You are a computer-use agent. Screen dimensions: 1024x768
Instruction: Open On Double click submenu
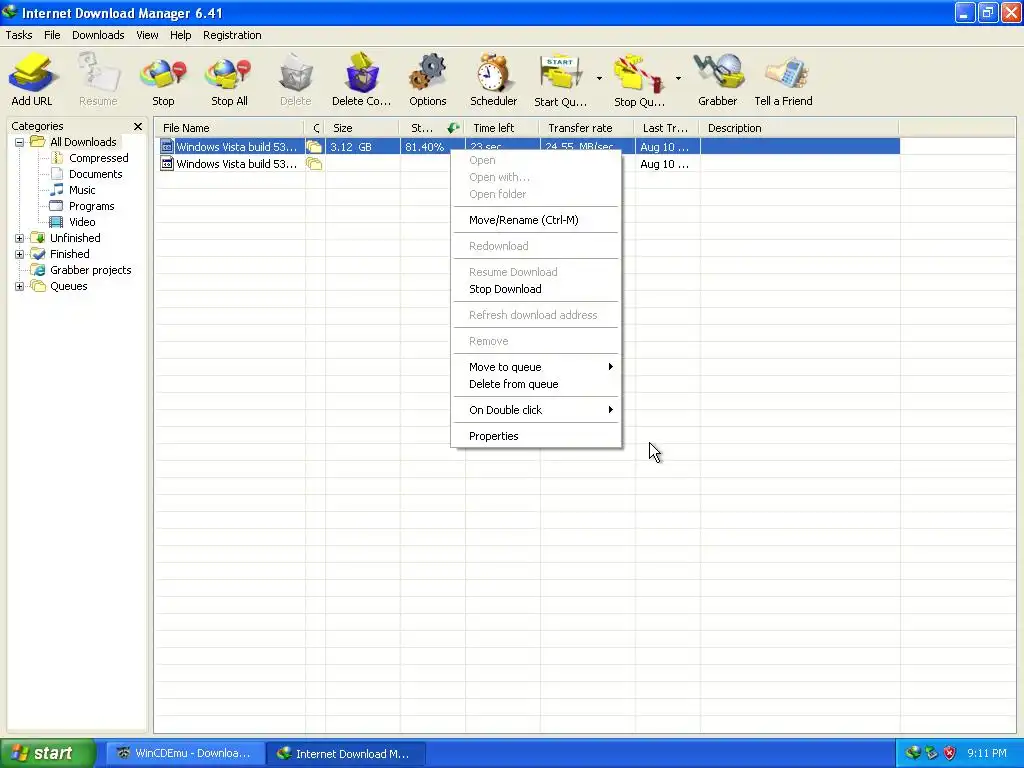pyautogui.click(x=536, y=410)
